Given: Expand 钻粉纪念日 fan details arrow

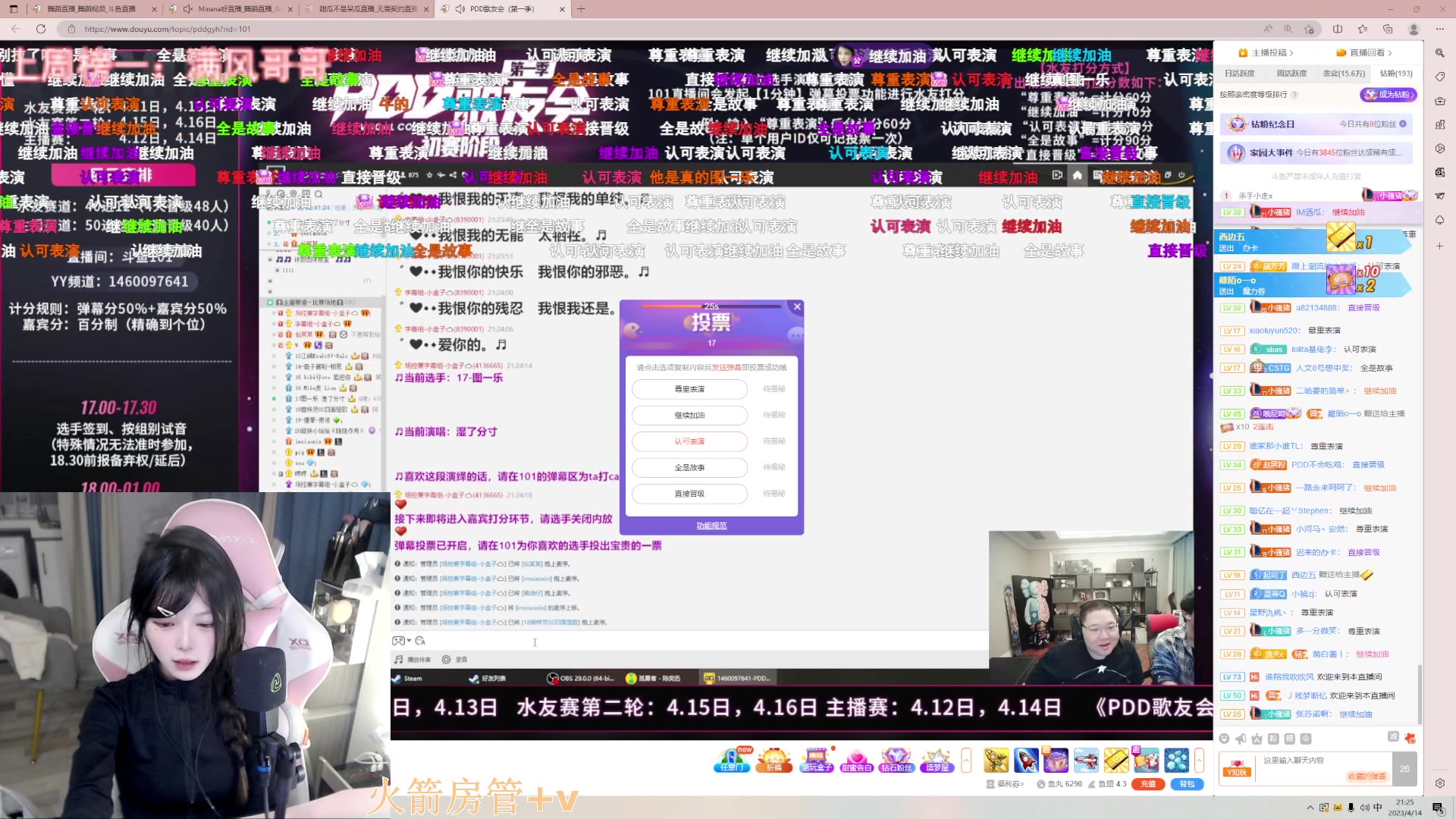Looking at the screenshot, I should (1403, 124).
